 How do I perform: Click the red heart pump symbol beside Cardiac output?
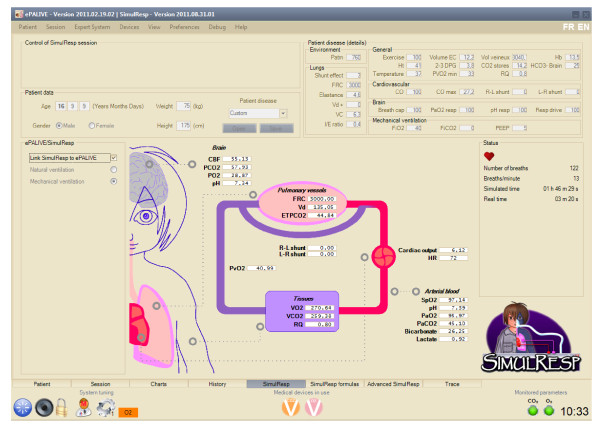383,257
